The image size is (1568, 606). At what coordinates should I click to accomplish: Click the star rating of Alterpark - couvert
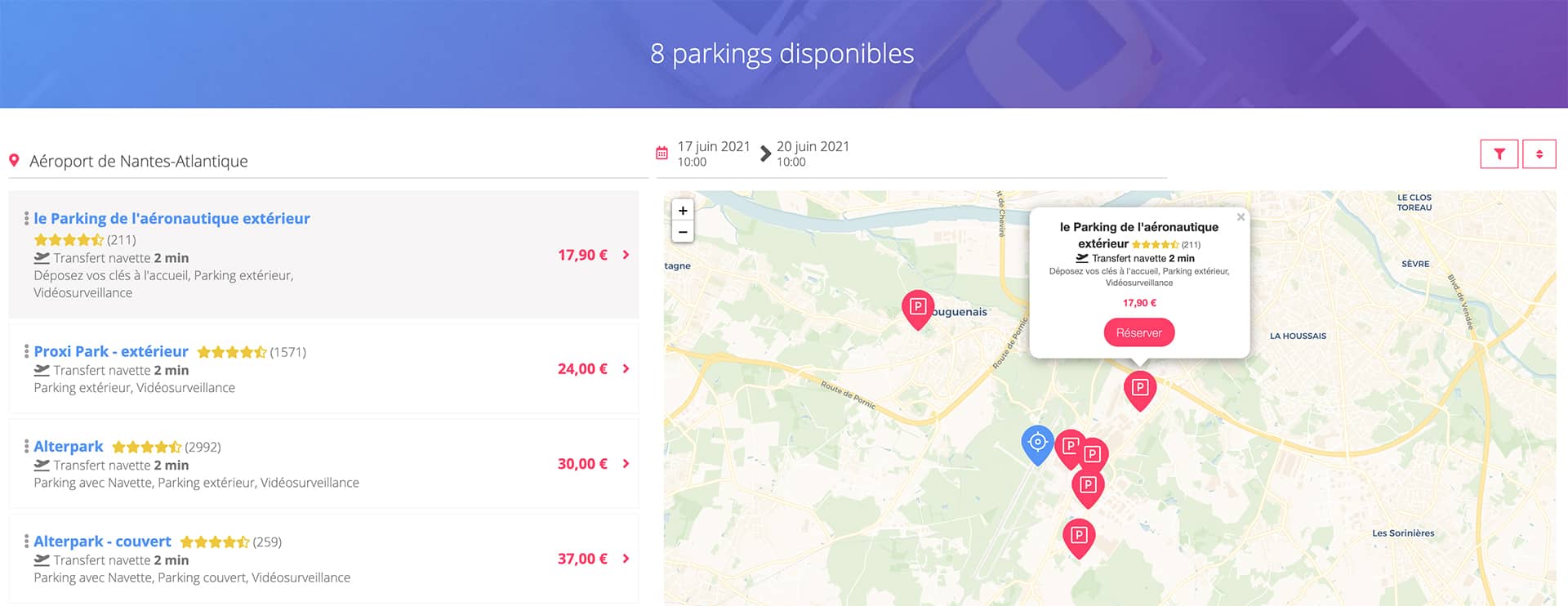point(216,541)
